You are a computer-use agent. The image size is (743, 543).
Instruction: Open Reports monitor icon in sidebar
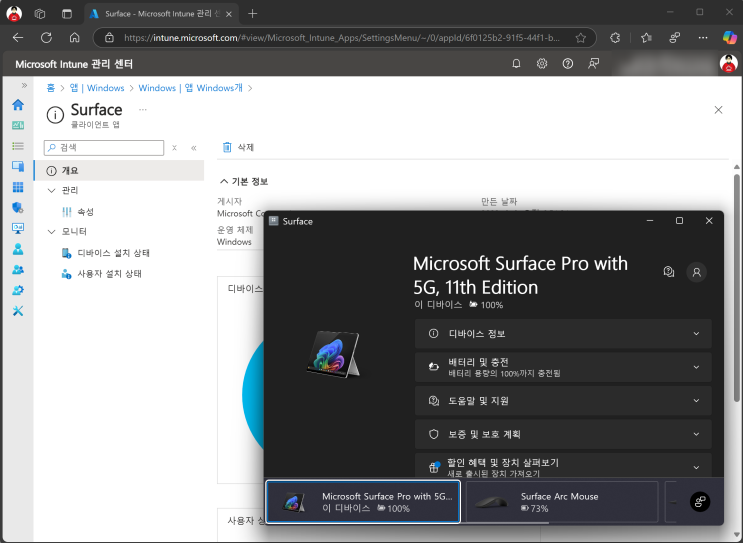point(18,228)
